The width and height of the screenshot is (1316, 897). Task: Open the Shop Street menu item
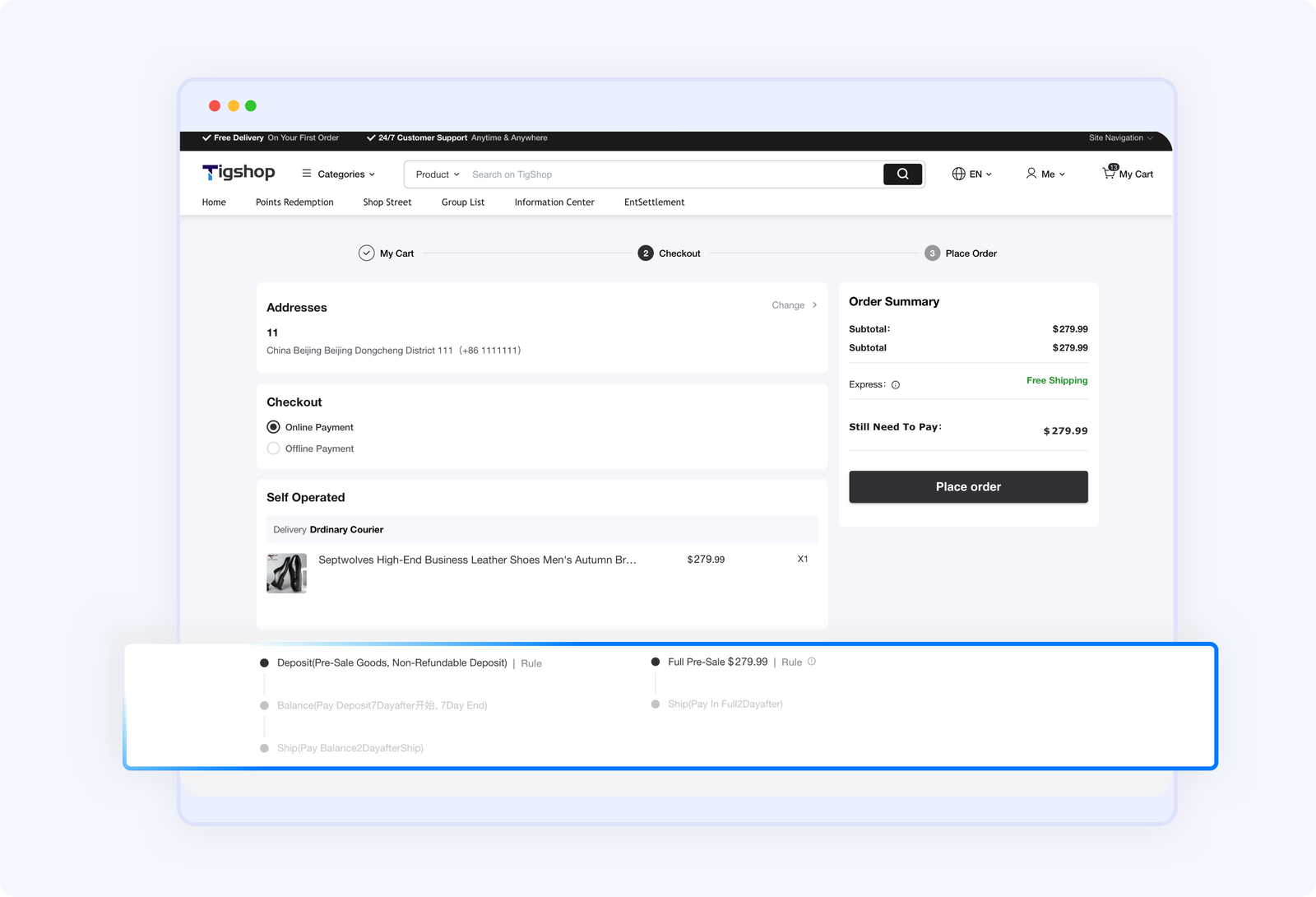(x=387, y=202)
